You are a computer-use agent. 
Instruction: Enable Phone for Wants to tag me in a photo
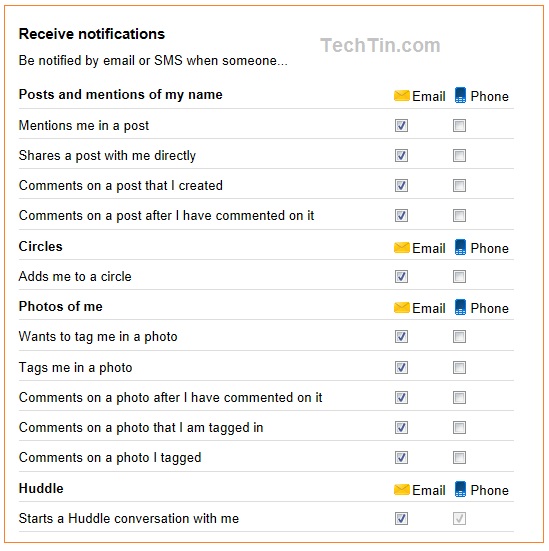click(459, 337)
